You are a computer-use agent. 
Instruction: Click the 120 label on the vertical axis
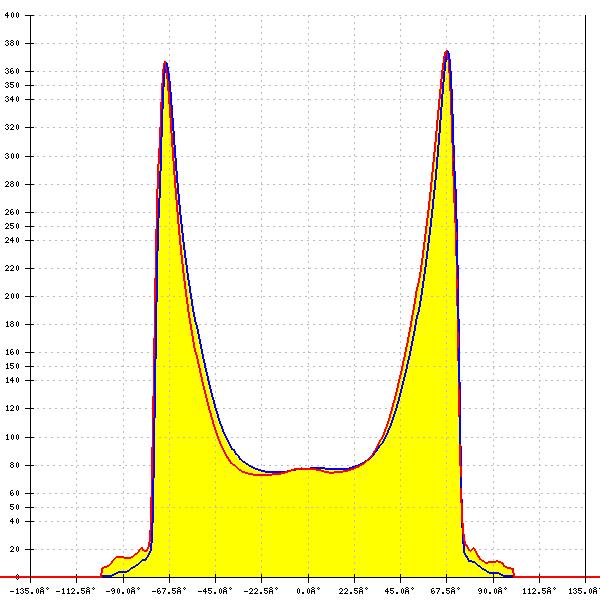[12, 408]
